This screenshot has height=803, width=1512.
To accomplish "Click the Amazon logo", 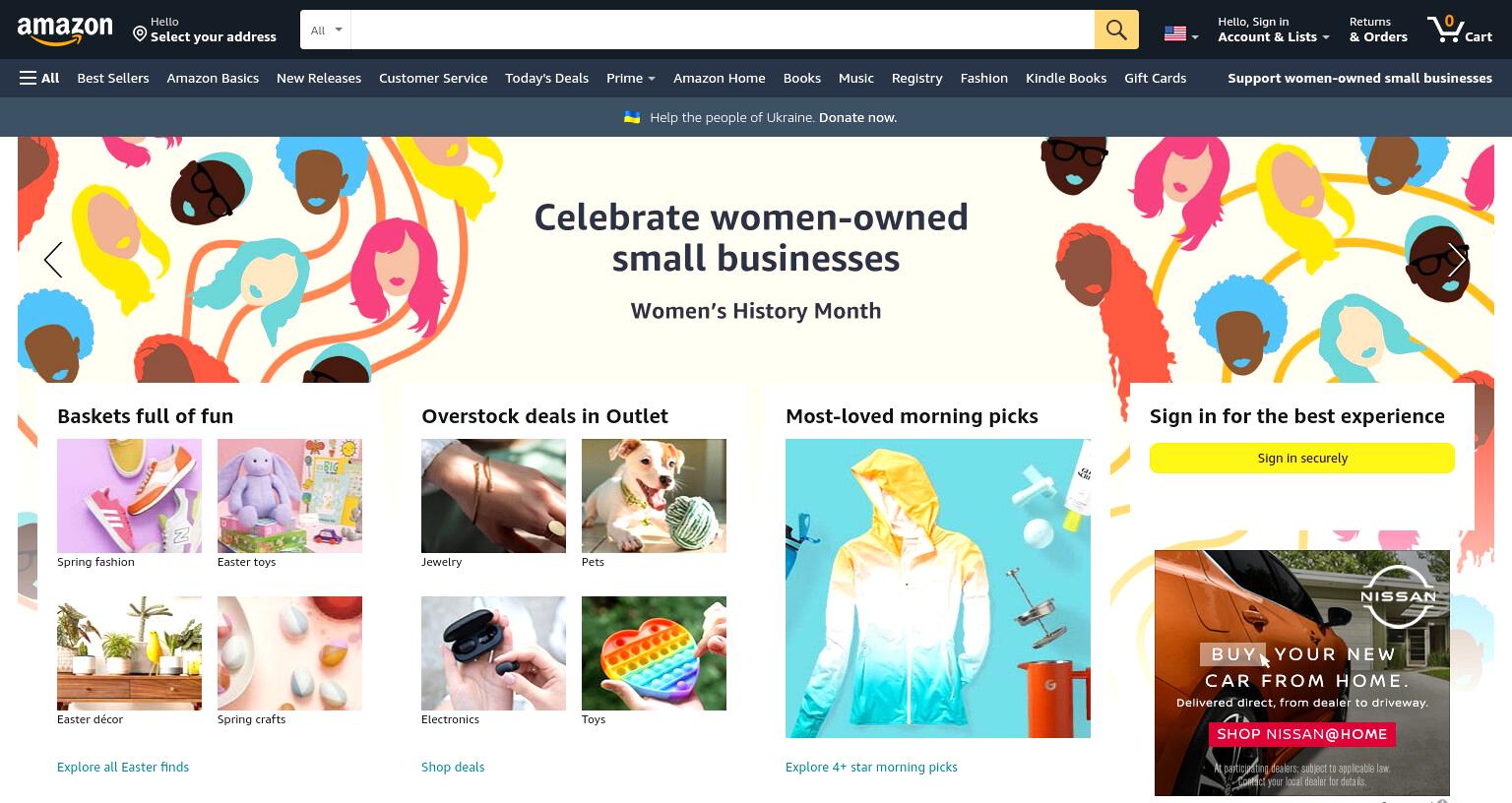I will (x=65, y=31).
